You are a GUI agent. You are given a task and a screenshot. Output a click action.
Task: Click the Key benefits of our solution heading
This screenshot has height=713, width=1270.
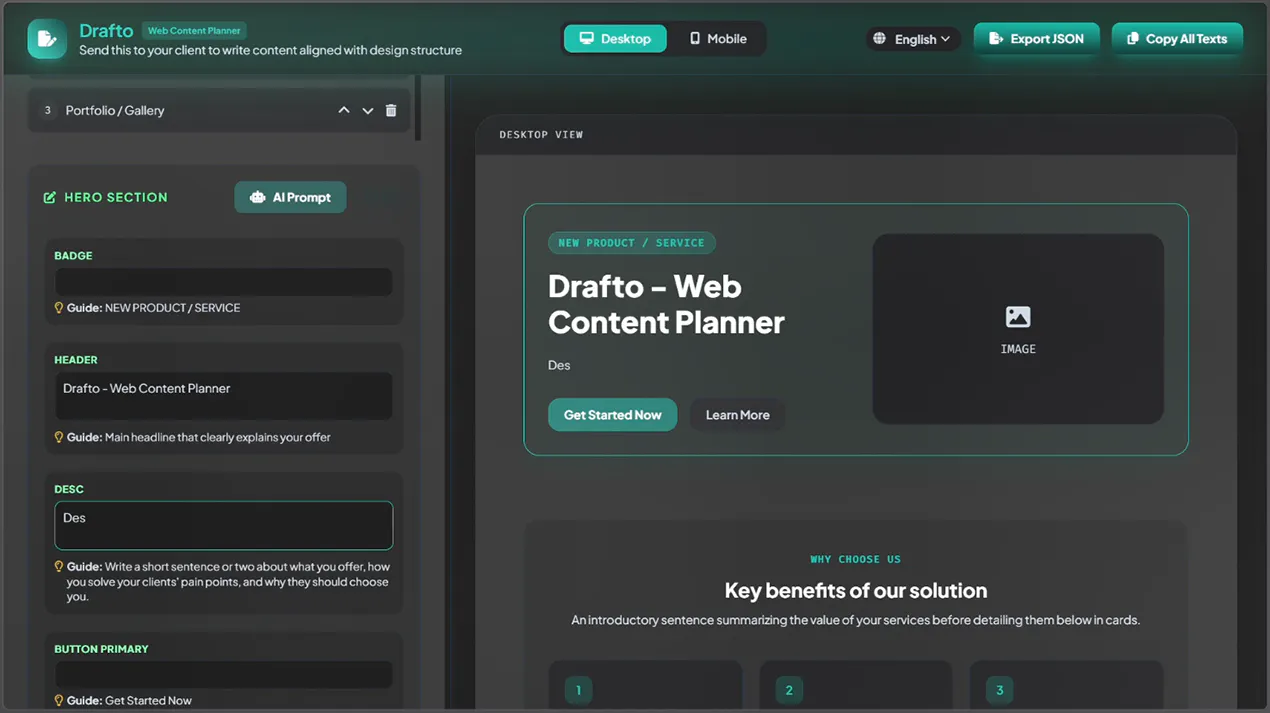point(856,591)
